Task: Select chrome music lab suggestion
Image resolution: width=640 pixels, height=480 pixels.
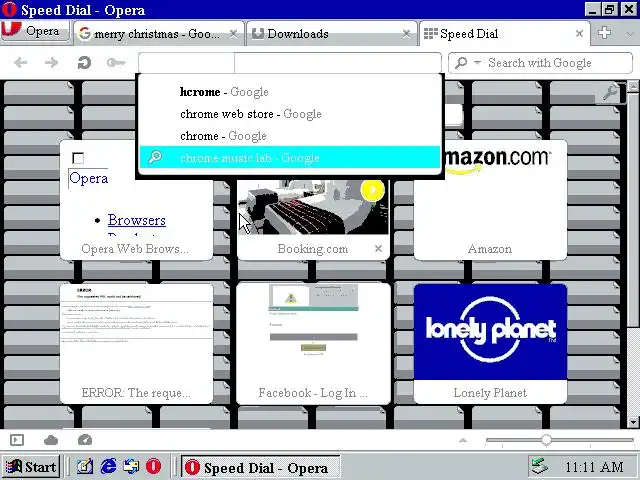Action: coord(290,158)
